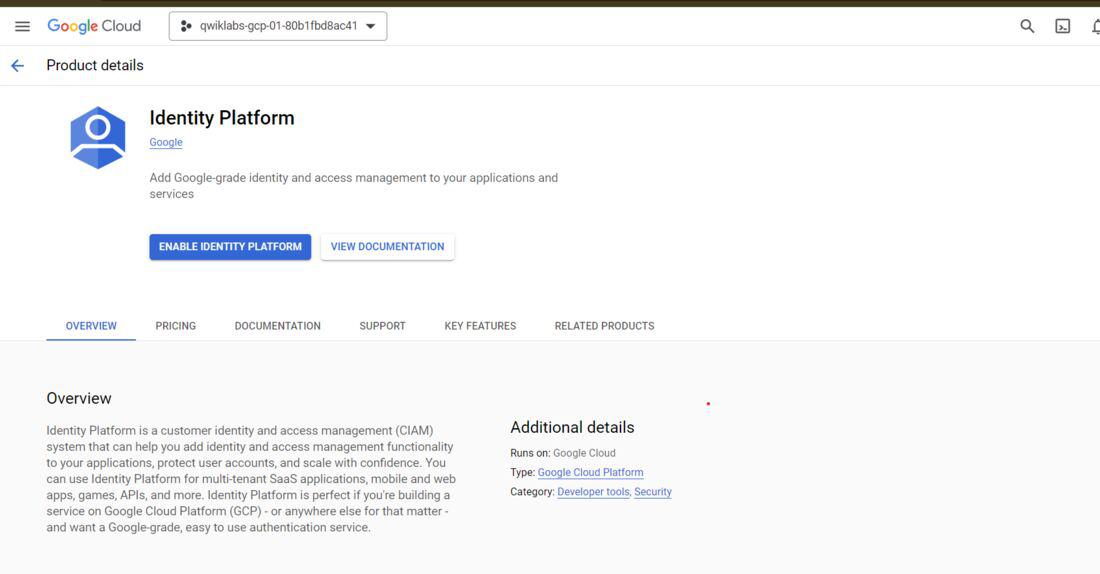The width and height of the screenshot is (1100, 574).
Task: Click the Product details page title
Action: click(x=95, y=66)
